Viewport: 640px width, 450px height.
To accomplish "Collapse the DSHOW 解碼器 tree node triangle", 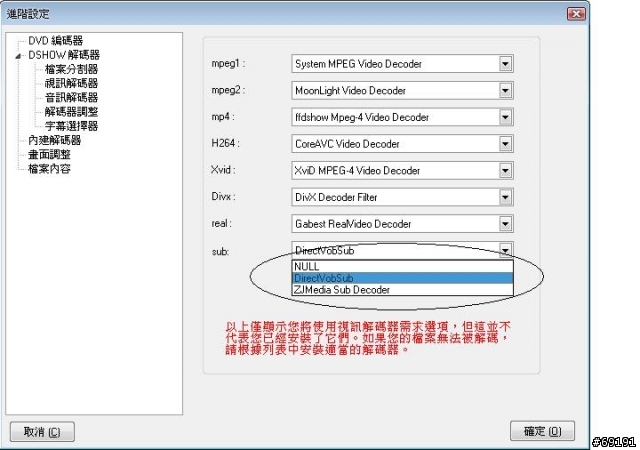I will [x=18, y=56].
